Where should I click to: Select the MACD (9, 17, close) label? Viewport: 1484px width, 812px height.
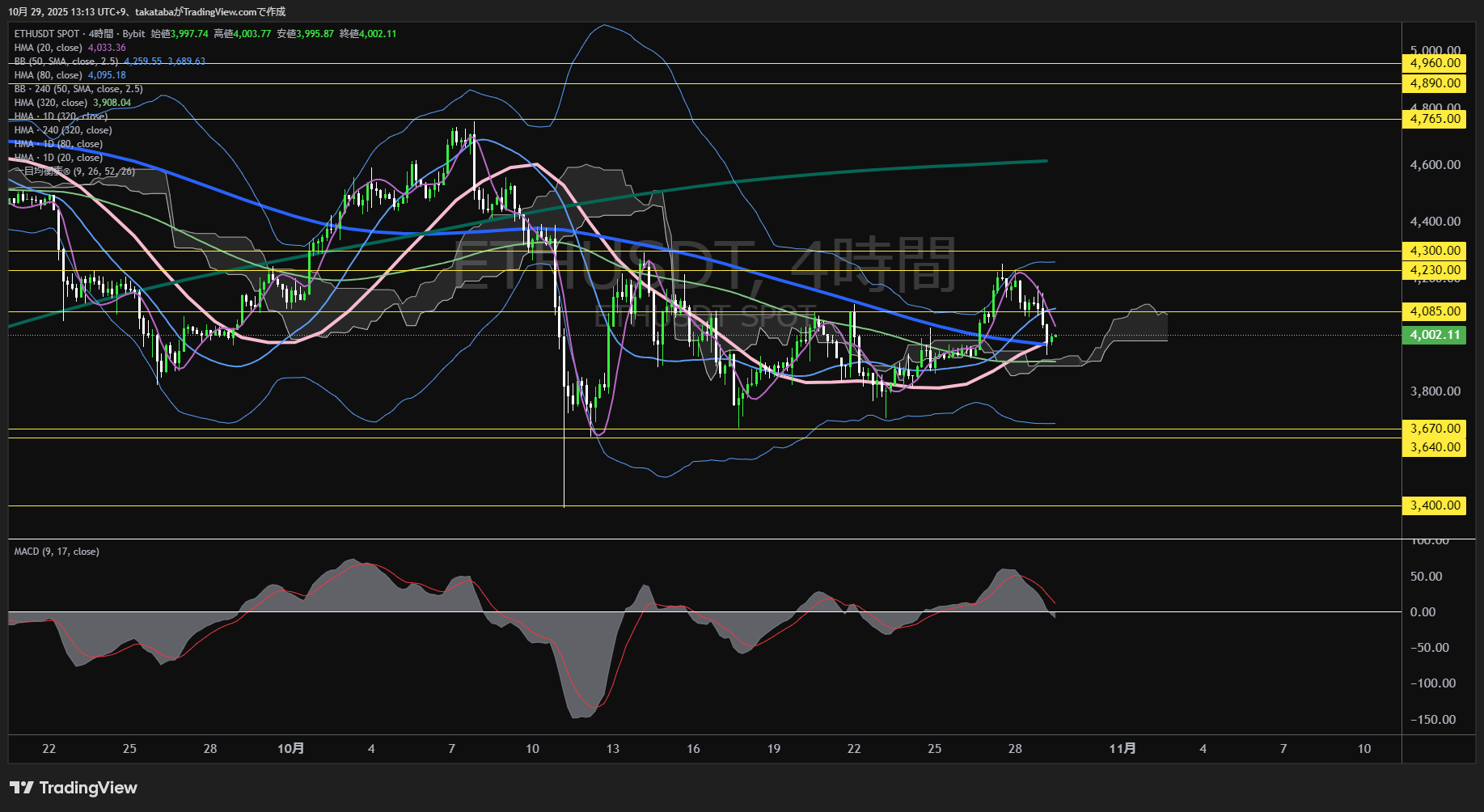point(57,552)
